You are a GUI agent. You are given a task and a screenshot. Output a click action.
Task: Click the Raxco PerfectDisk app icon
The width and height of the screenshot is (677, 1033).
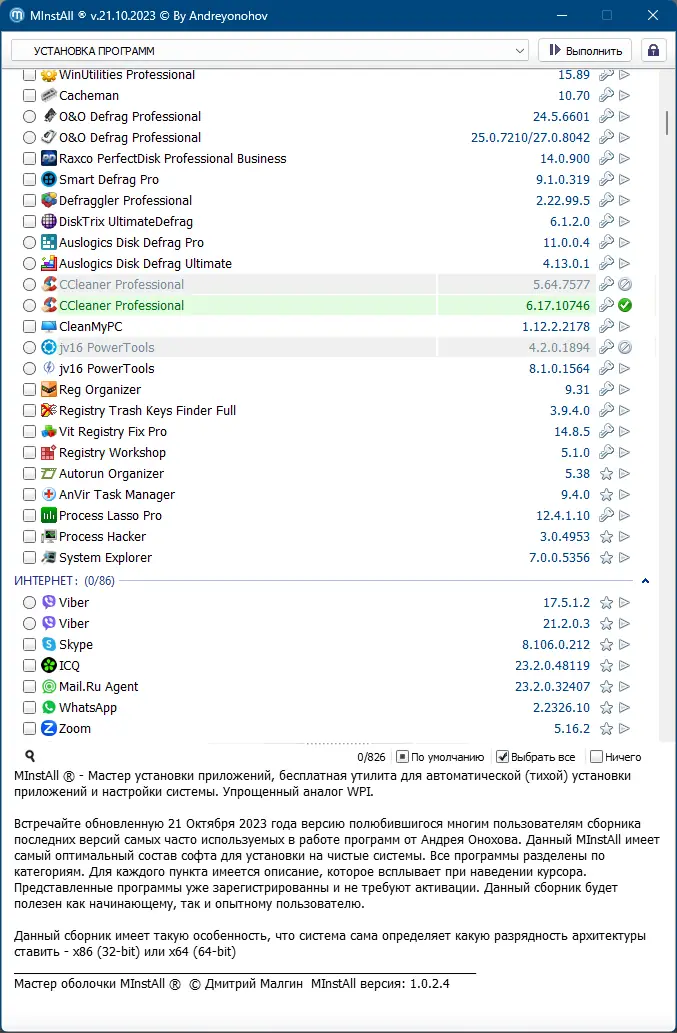pyautogui.click(x=49, y=158)
